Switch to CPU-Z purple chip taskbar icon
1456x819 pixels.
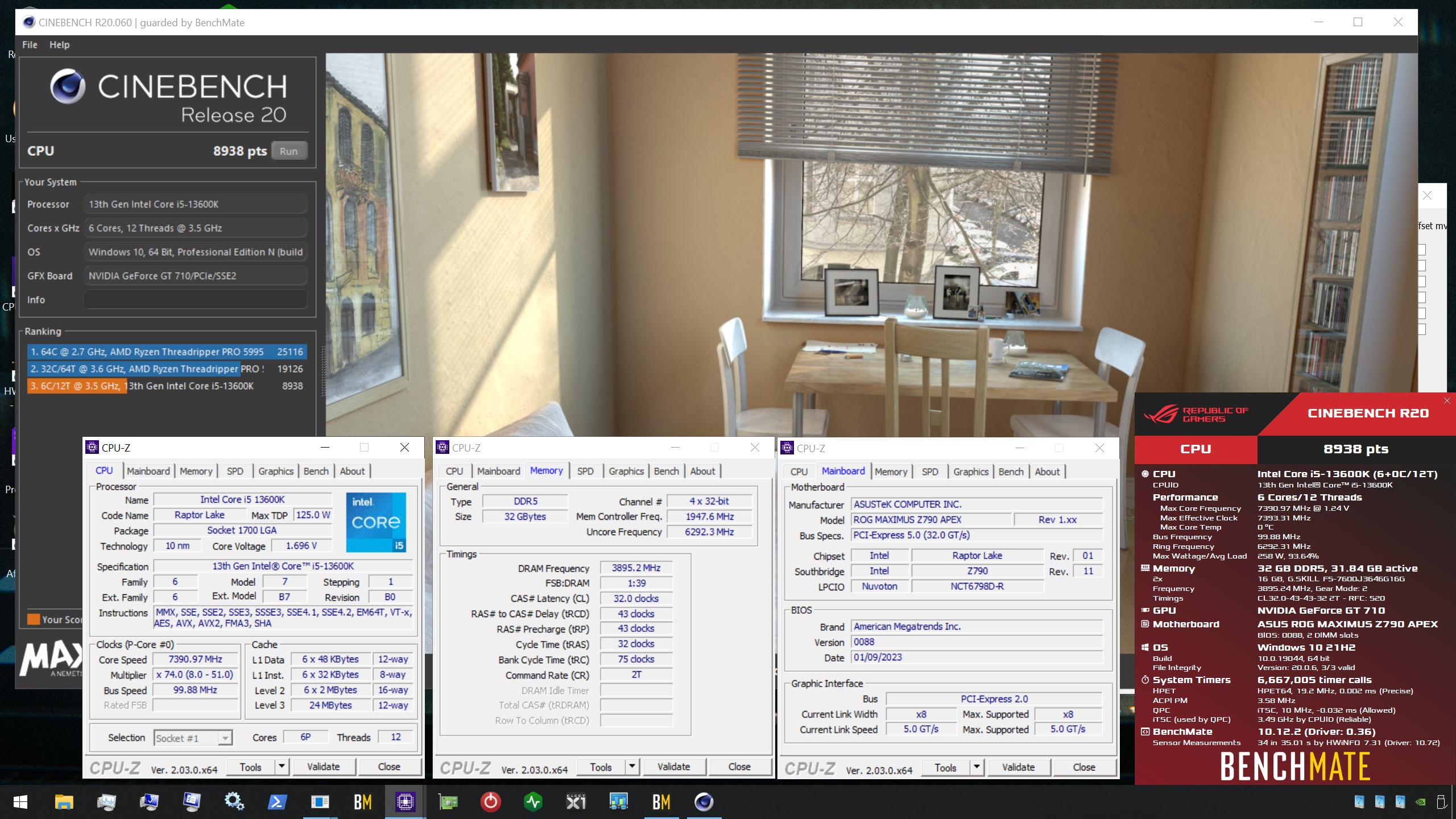coord(405,802)
